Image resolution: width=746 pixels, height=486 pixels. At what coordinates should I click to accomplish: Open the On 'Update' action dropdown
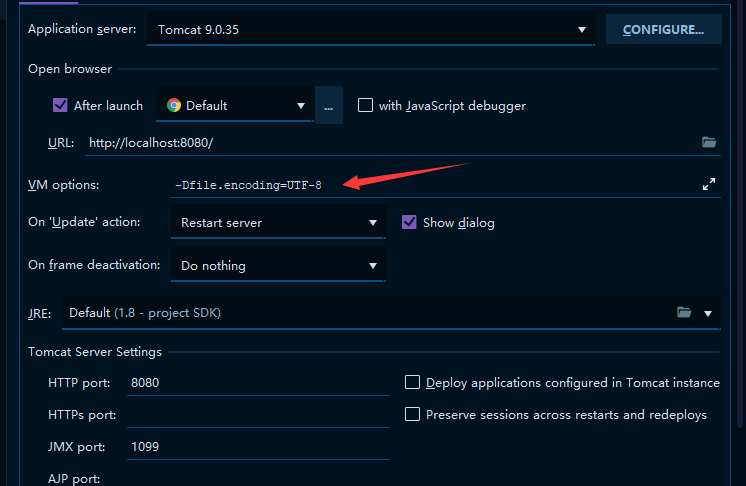point(278,222)
